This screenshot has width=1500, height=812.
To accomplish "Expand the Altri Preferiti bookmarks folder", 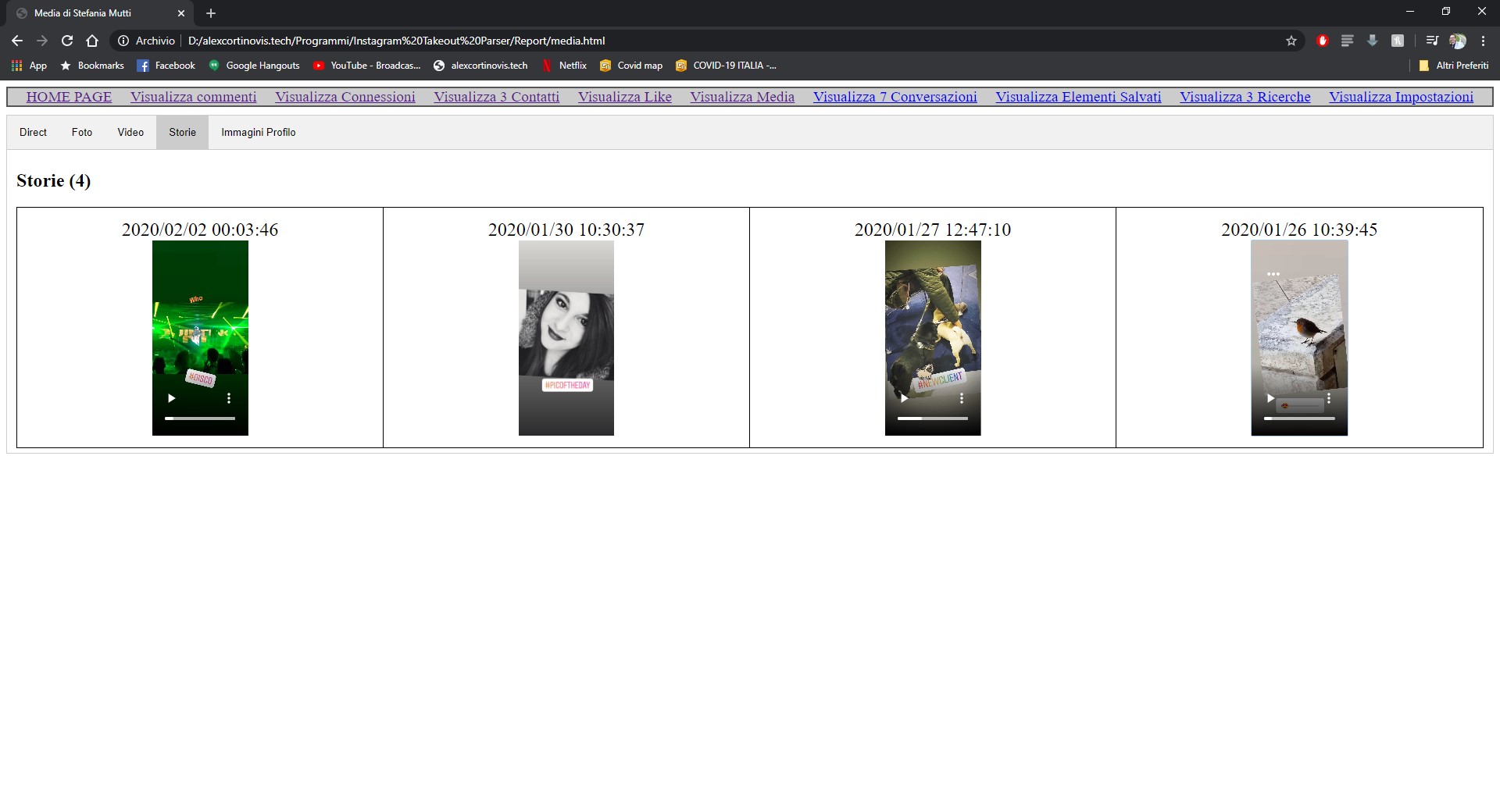I will coord(1455,66).
